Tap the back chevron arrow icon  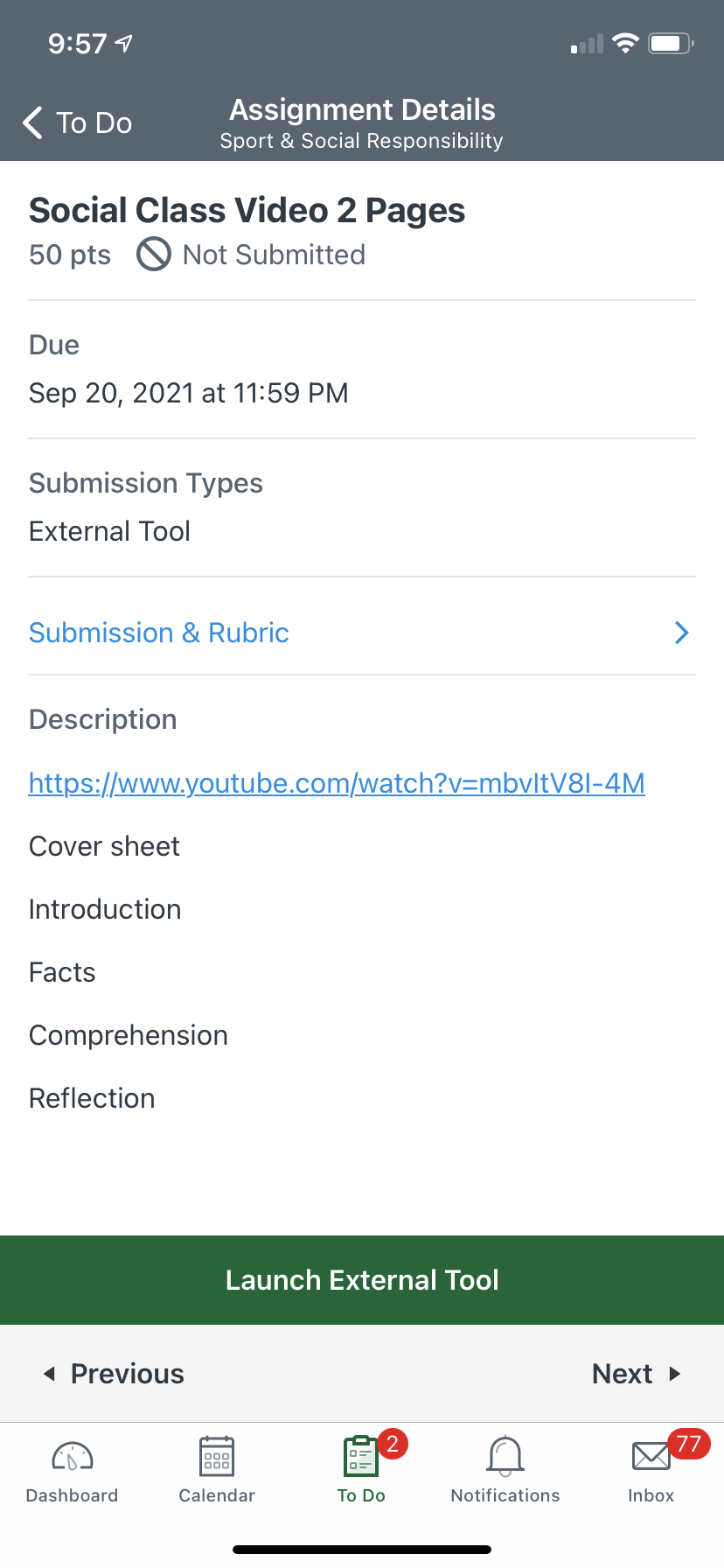[x=33, y=123]
